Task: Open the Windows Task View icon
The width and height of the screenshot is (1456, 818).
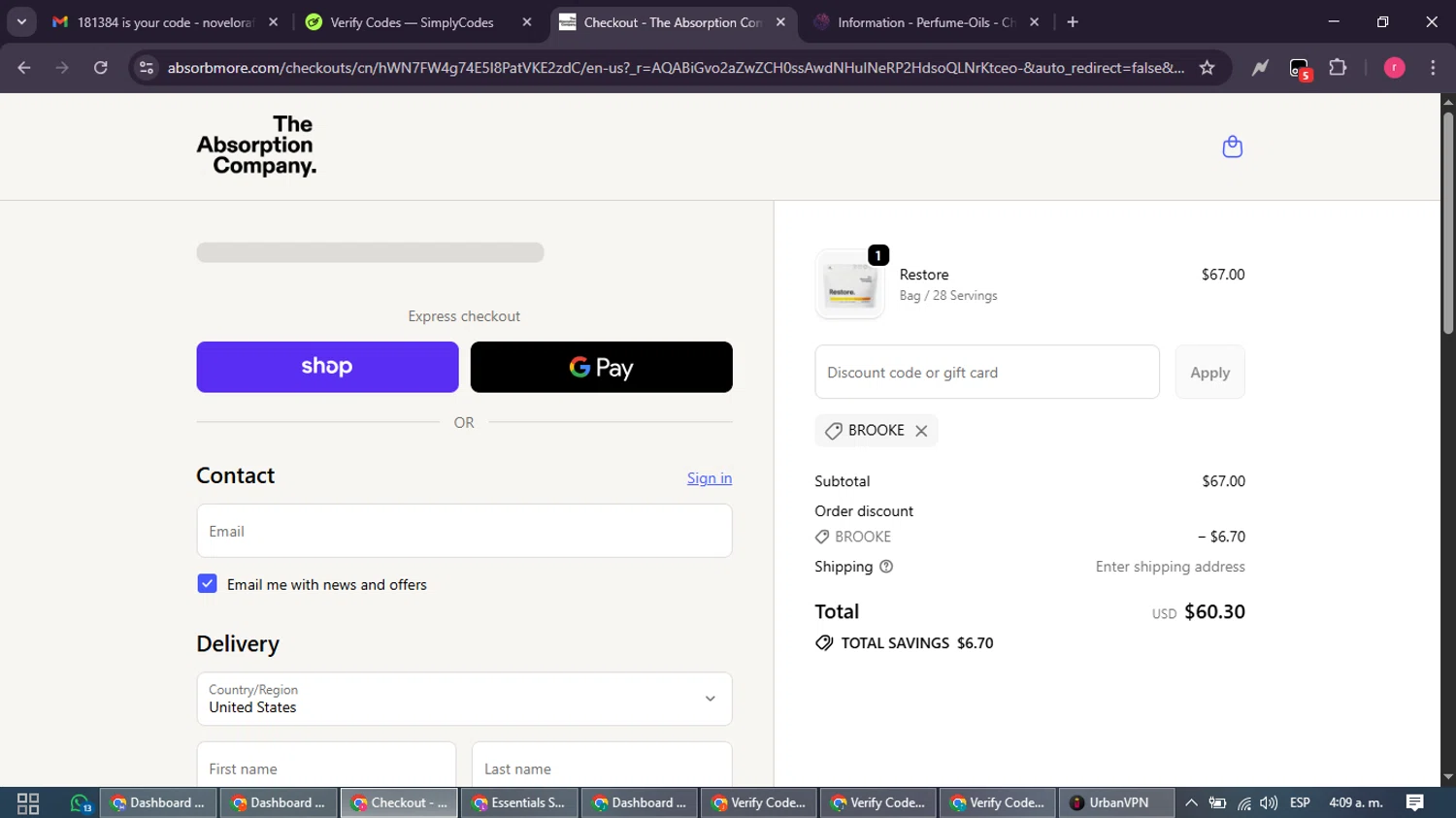Action: tap(28, 802)
